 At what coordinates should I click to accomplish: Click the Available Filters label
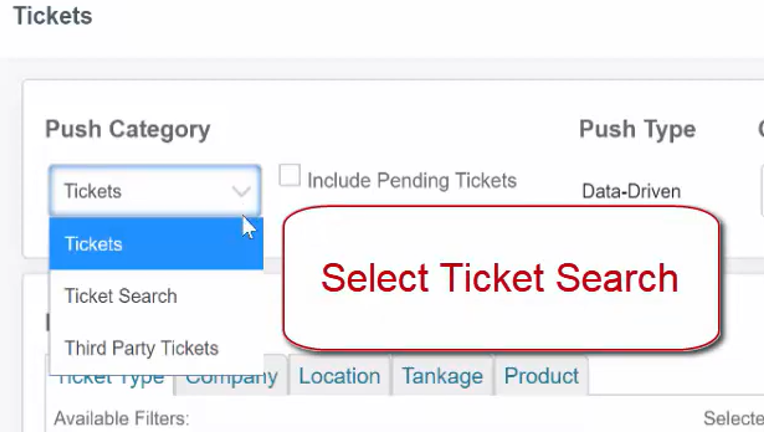click(x=121, y=419)
